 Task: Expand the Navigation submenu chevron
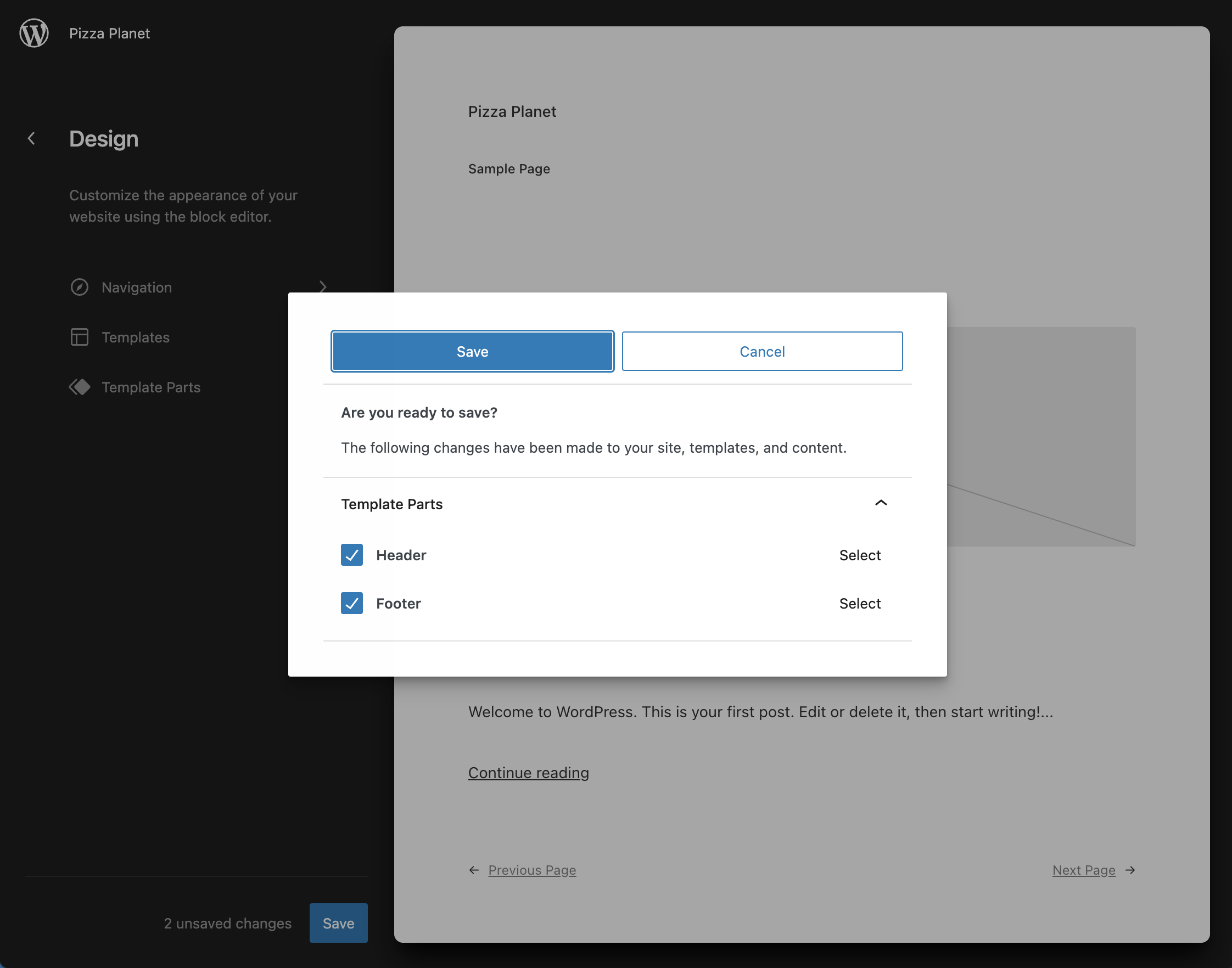click(322, 287)
